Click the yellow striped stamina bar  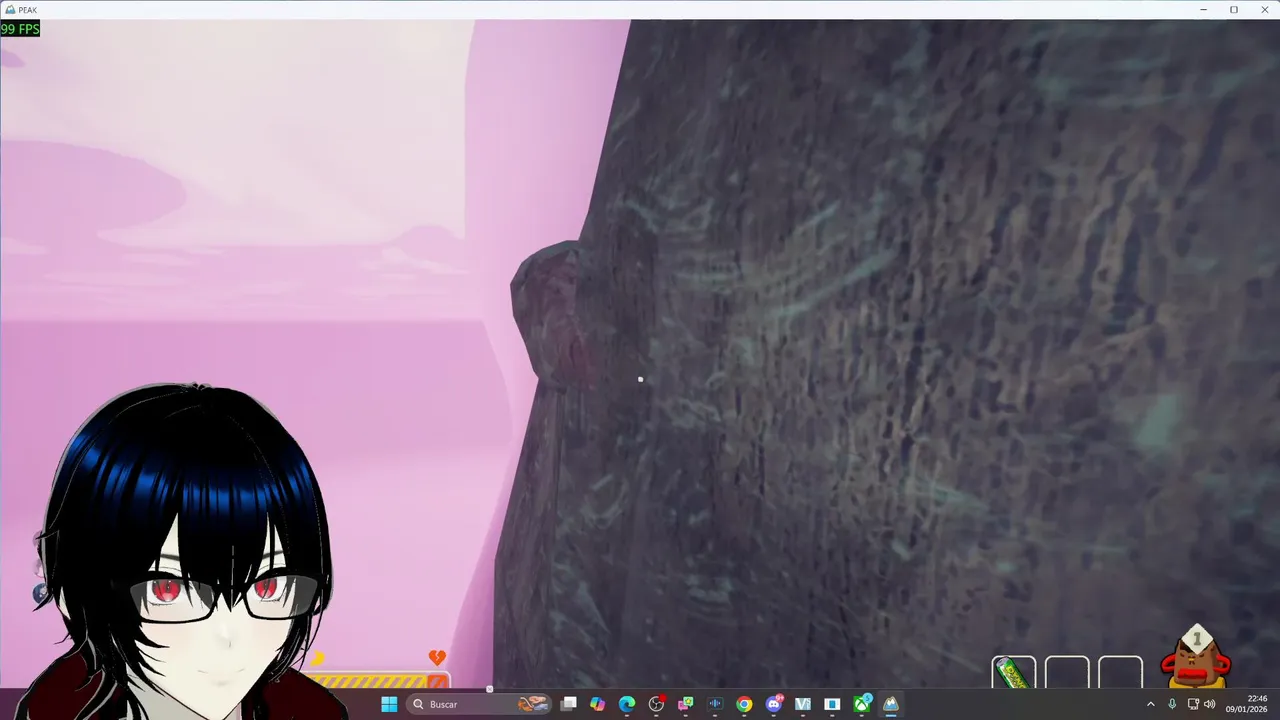(x=370, y=681)
